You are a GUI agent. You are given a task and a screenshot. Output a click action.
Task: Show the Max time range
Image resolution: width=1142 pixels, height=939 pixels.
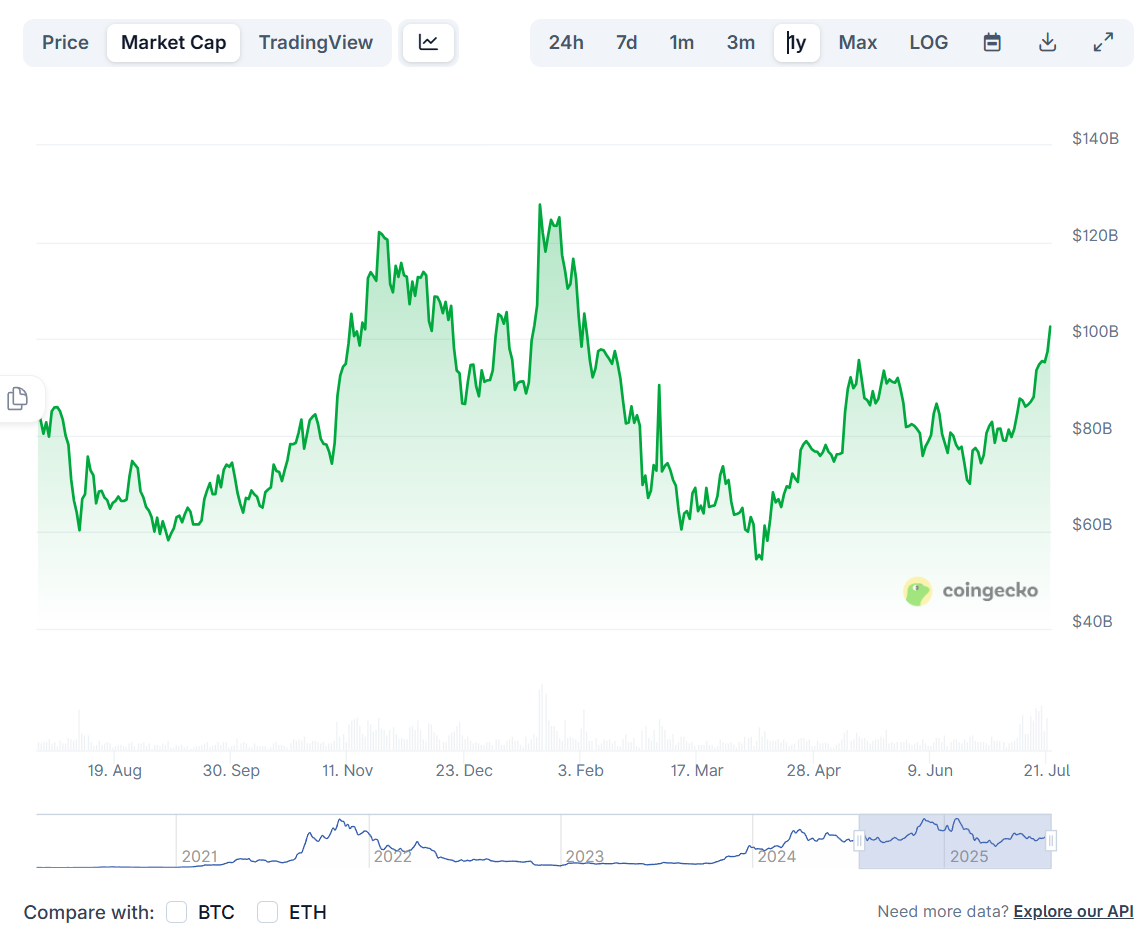pos(857,43)
